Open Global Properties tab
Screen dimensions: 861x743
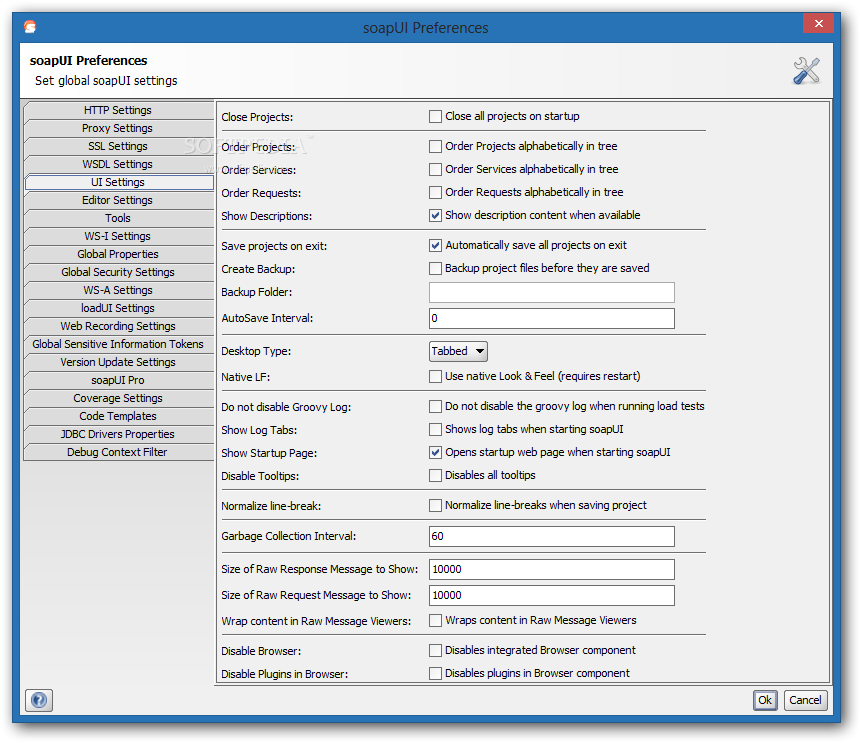(118, 254)
